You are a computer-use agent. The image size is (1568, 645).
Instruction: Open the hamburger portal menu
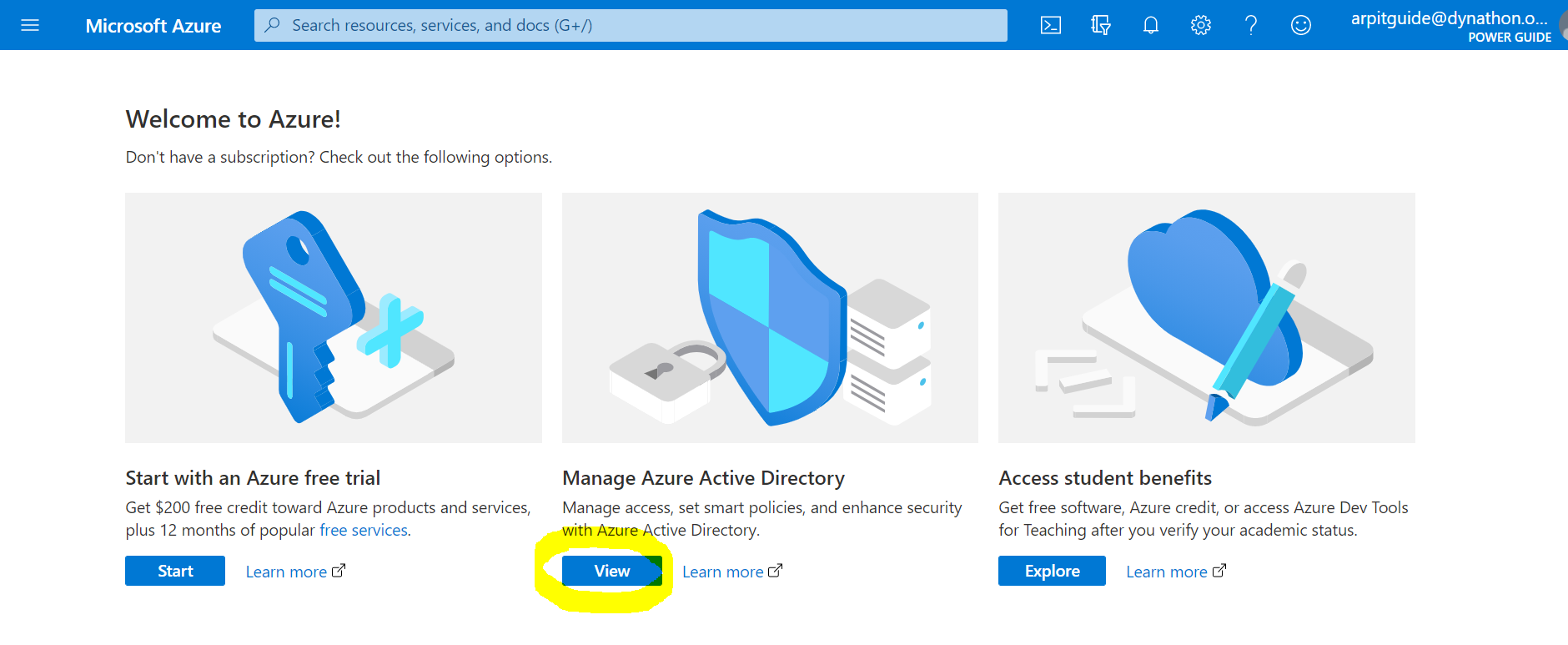[30, 25]
